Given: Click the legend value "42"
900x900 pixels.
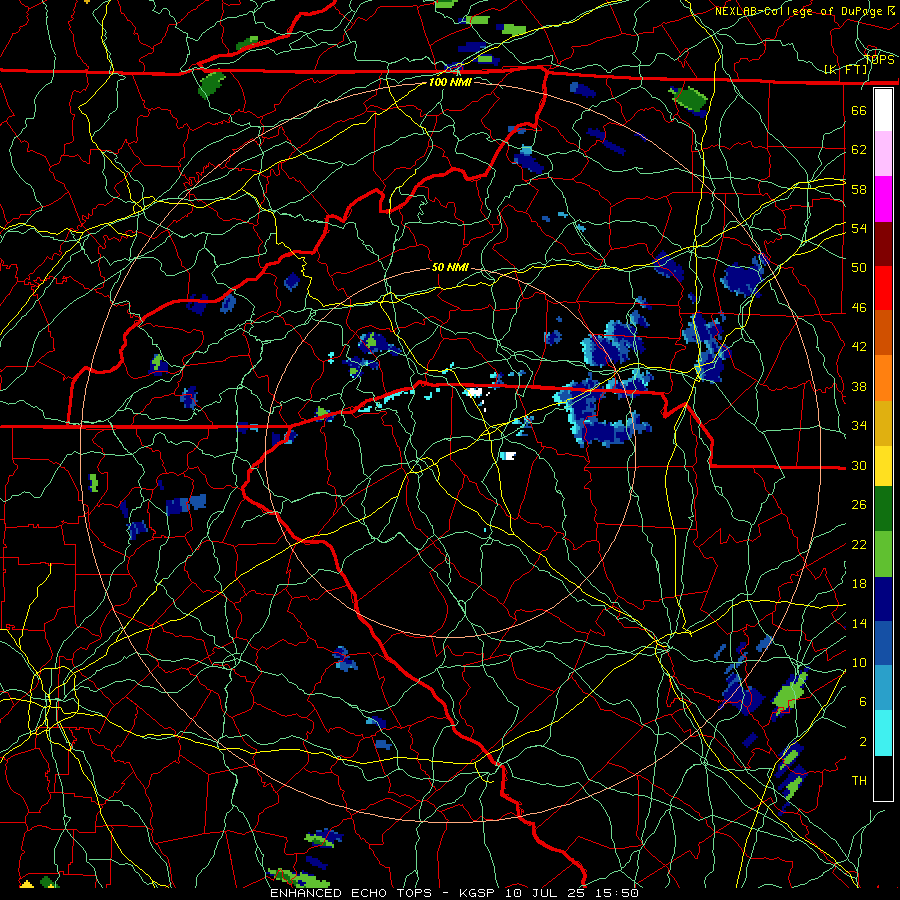Looking at the screenshot, I should (859, 347).
